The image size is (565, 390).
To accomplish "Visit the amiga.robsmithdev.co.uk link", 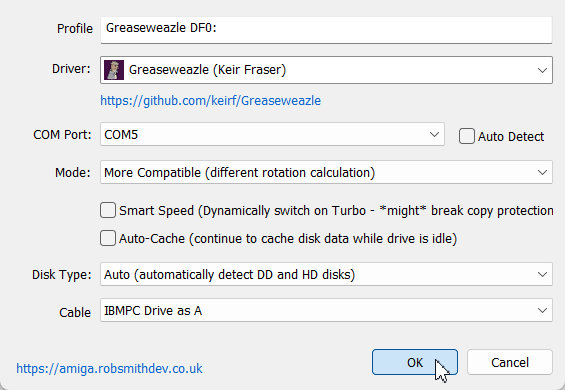I will tap(109, 368).
